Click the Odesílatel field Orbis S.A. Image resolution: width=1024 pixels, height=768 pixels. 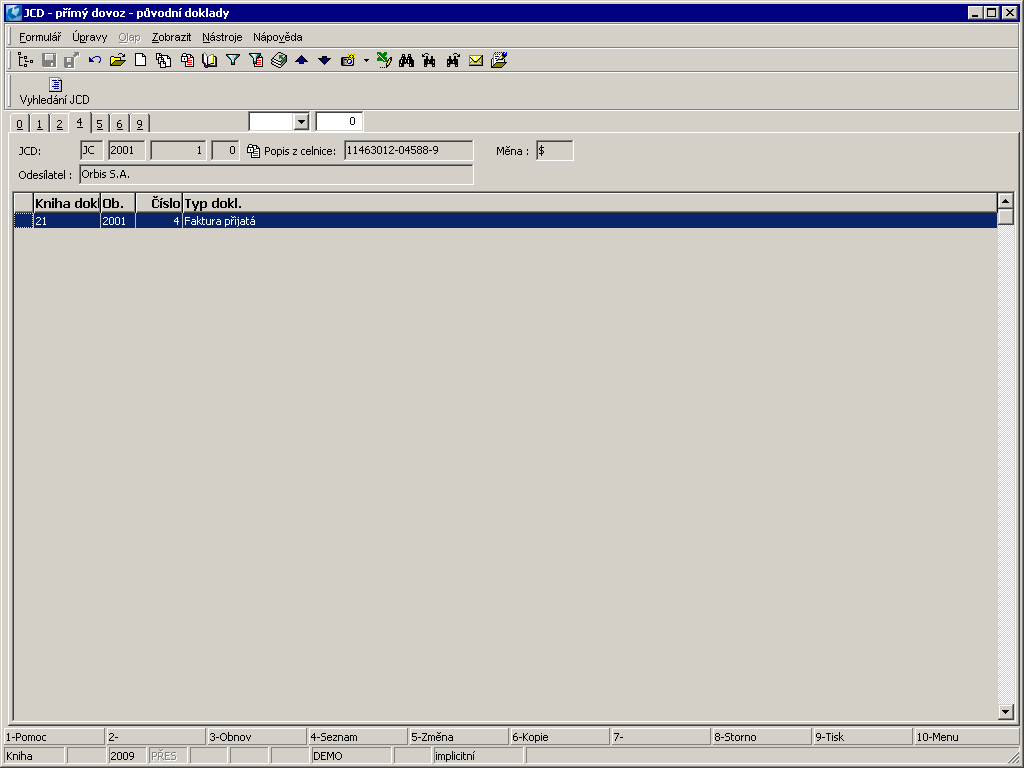276,175
